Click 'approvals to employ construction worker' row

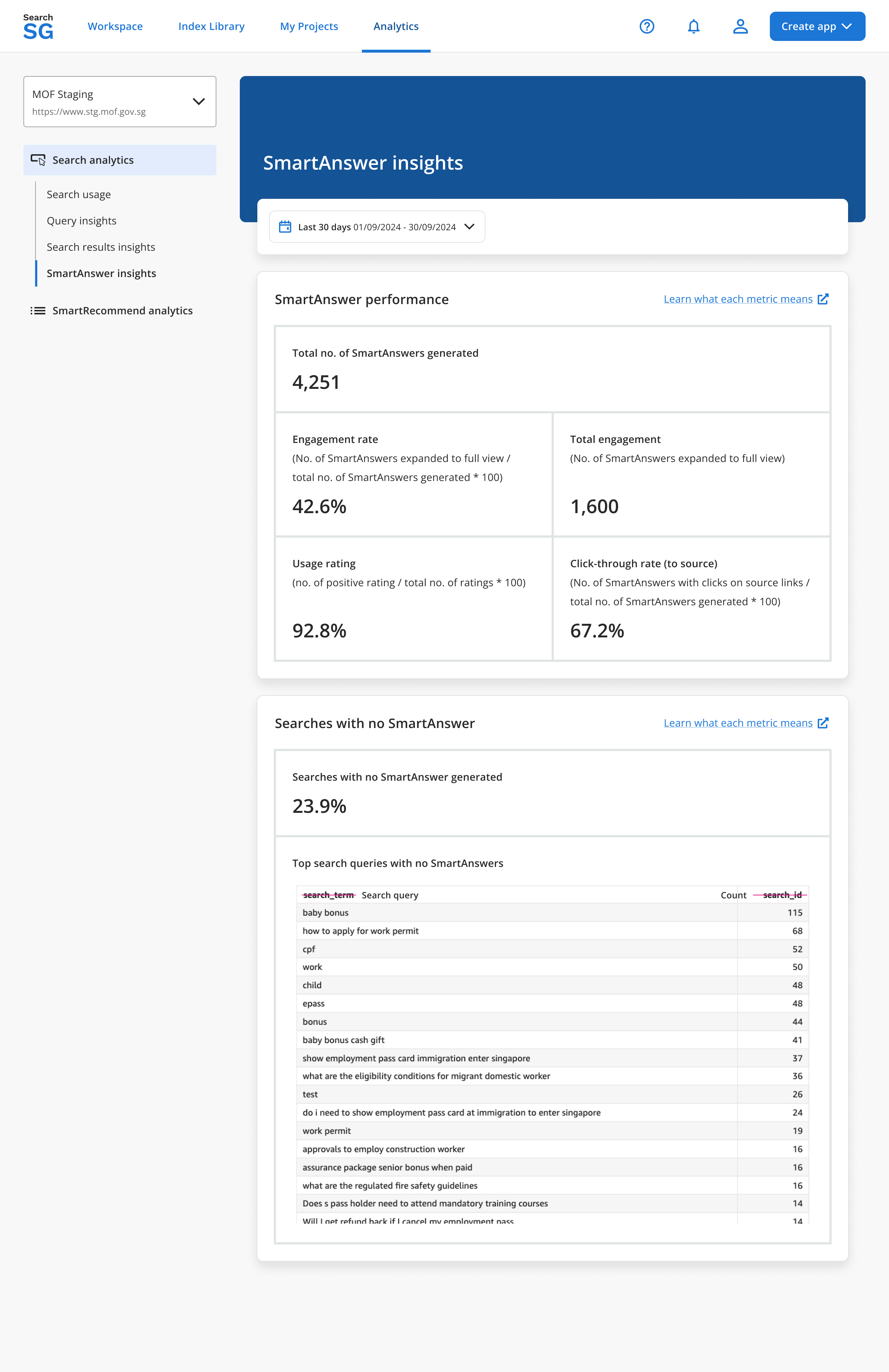pyautogui.click(x=552, y=1149)
